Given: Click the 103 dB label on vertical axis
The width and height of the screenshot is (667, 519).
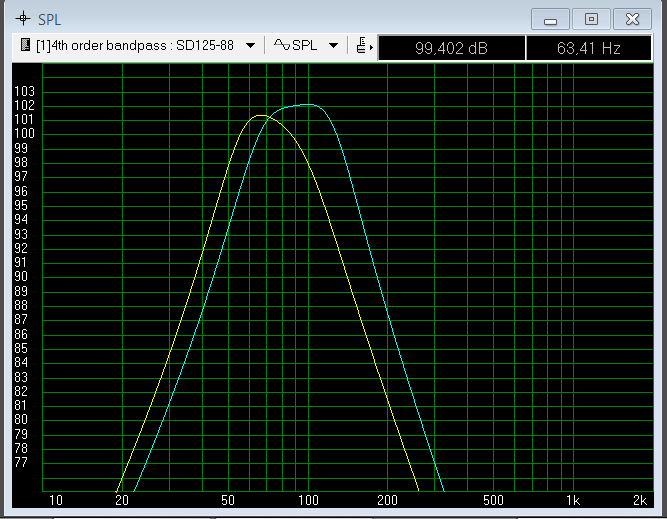Looking at the screenshot, I should 24,91.
